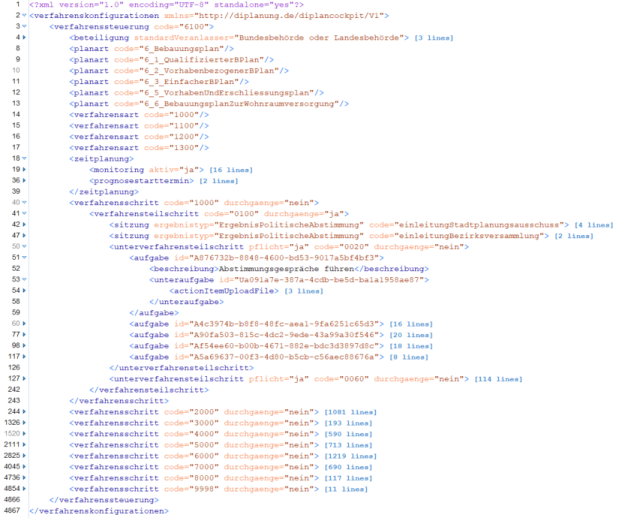Expand verfahrensschritt code 2000 on line 244
Viewport: 619px width, 518px height.
24,412
